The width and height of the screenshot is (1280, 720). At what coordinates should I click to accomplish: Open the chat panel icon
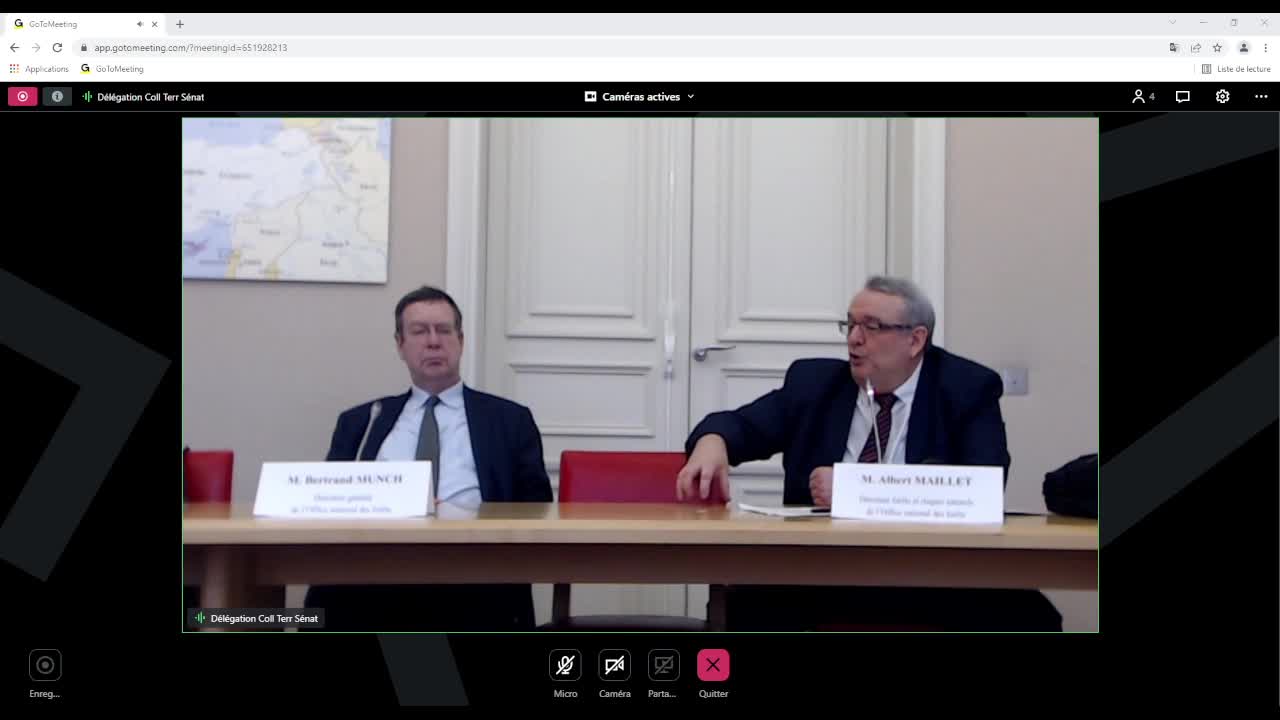pyautogui.click(x=1183, y=97)
